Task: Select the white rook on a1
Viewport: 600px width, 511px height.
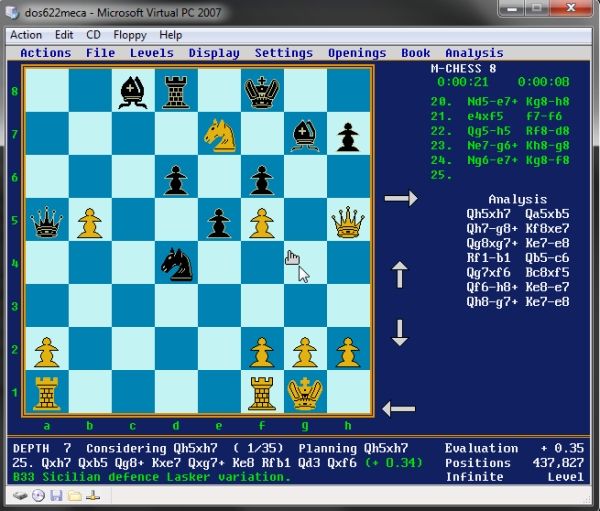Action: pos(47,393)
